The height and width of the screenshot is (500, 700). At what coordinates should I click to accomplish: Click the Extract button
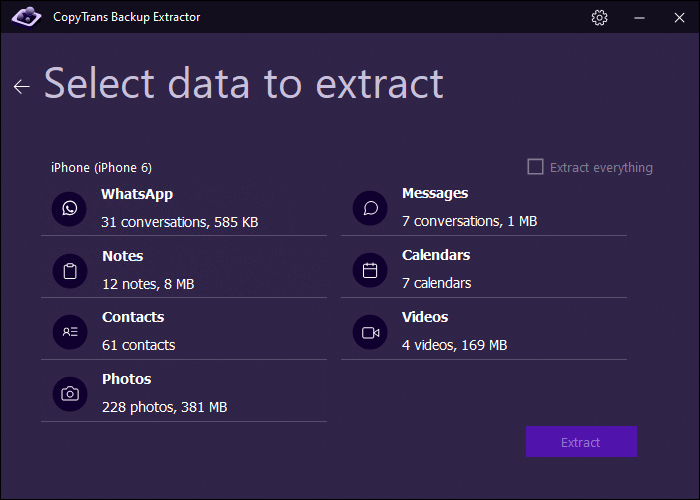click(x=581, y=442)
